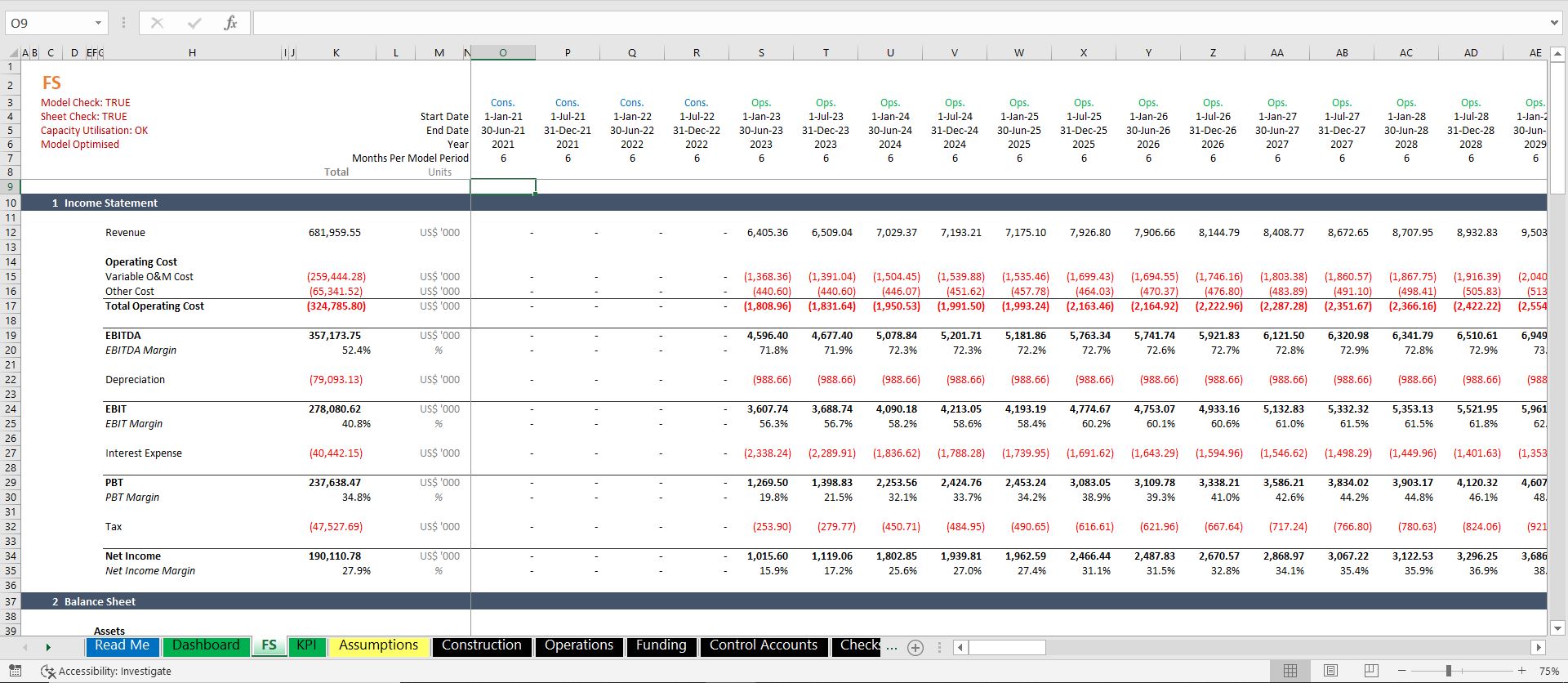Select the FS sheet tab

pyautogui.click(x=269, y=645)
